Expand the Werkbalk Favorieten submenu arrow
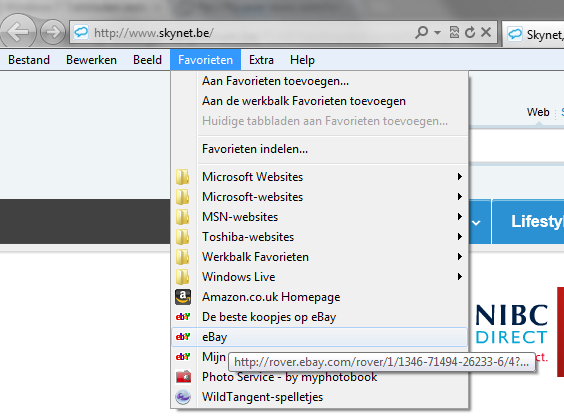 point(459,256)
